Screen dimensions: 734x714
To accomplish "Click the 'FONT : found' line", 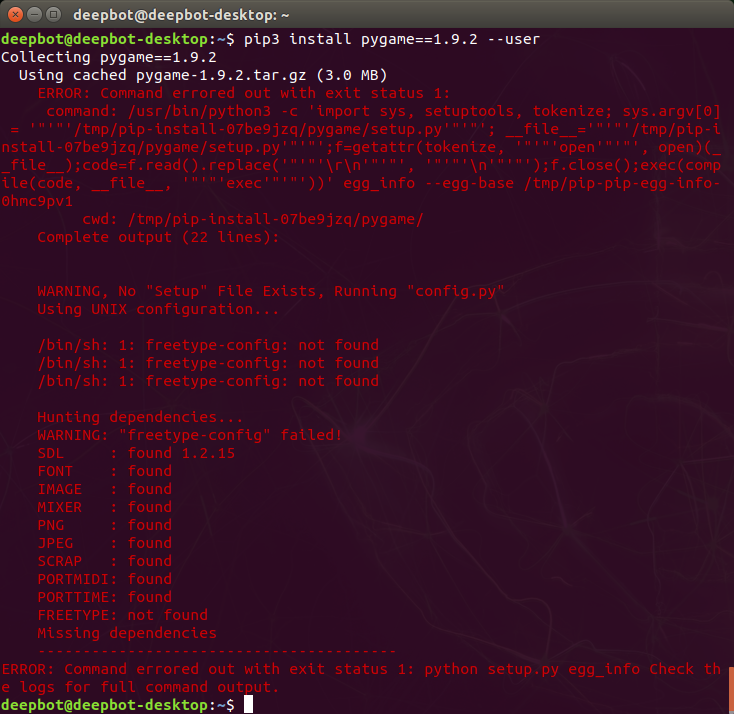I will click(x=104, y=471).
